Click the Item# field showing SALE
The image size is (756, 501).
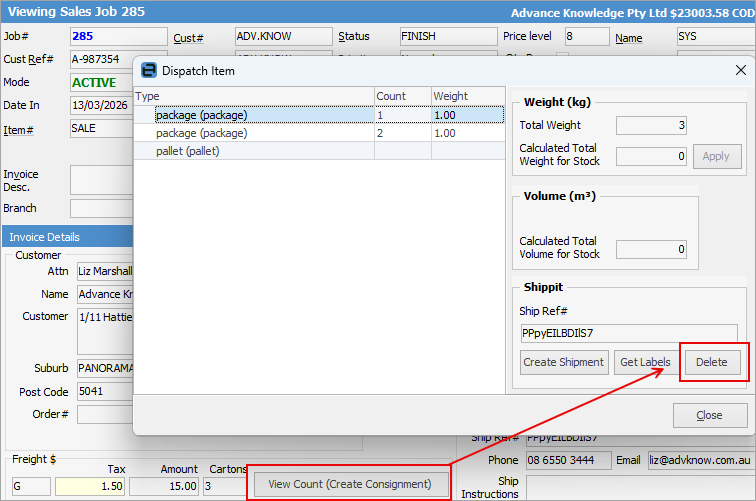(102, 128)
